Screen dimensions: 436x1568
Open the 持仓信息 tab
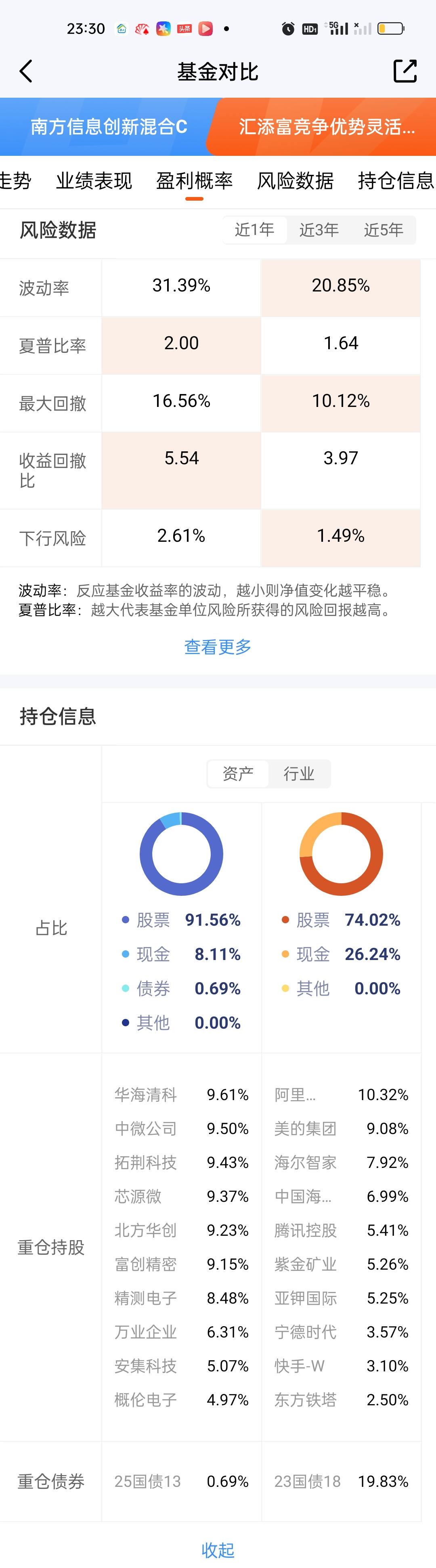395,181
